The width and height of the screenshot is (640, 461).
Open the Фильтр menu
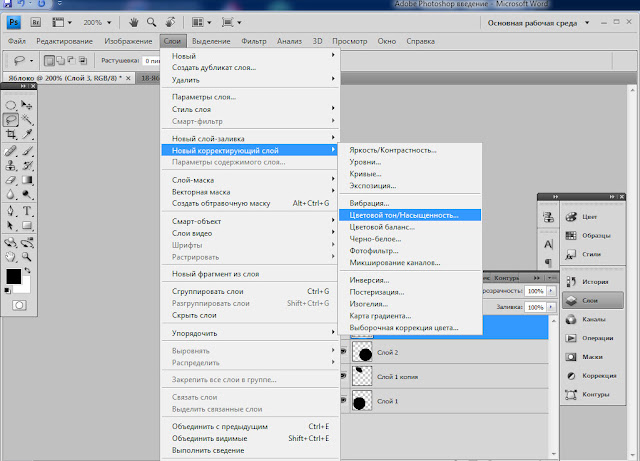coord(253,41)
